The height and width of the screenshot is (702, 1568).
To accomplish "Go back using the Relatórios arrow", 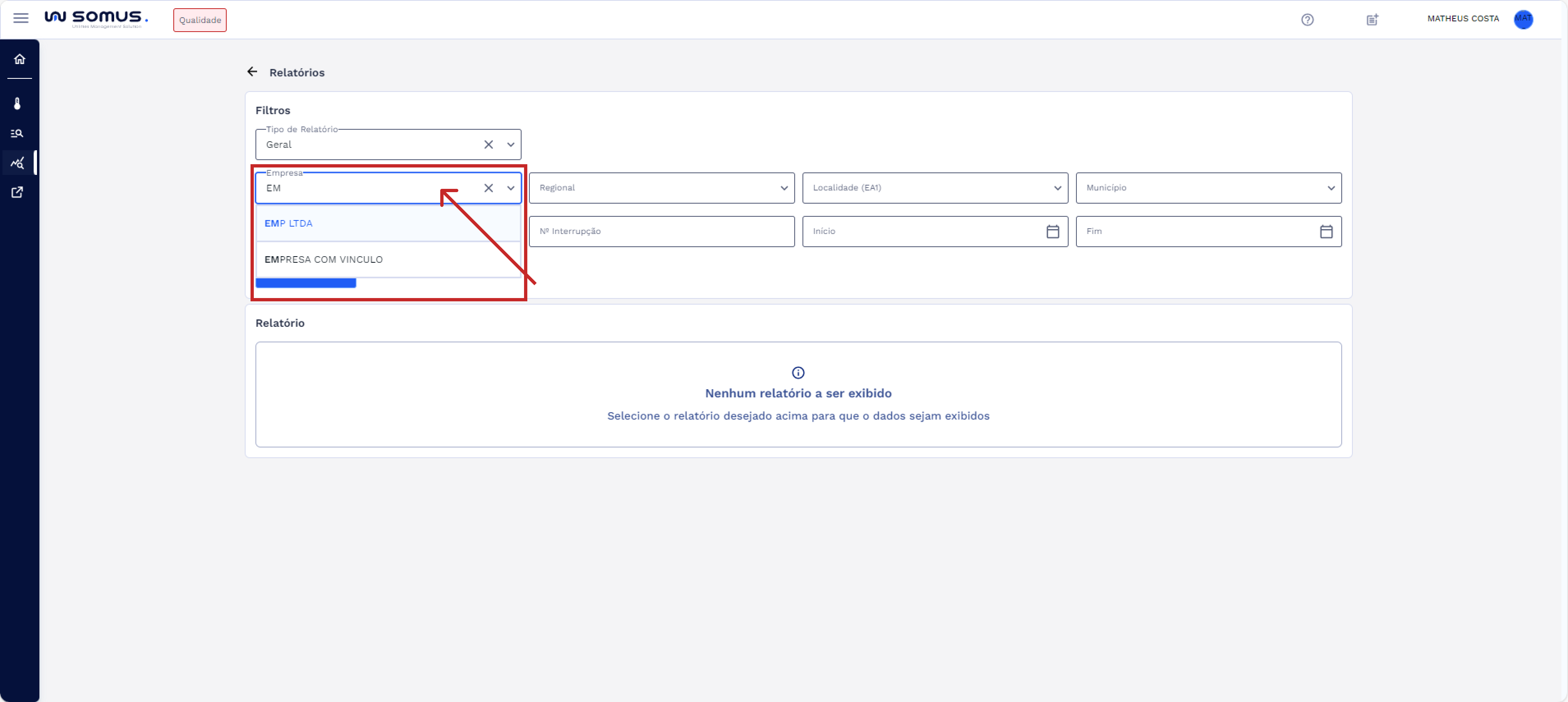I will [252, 72].
